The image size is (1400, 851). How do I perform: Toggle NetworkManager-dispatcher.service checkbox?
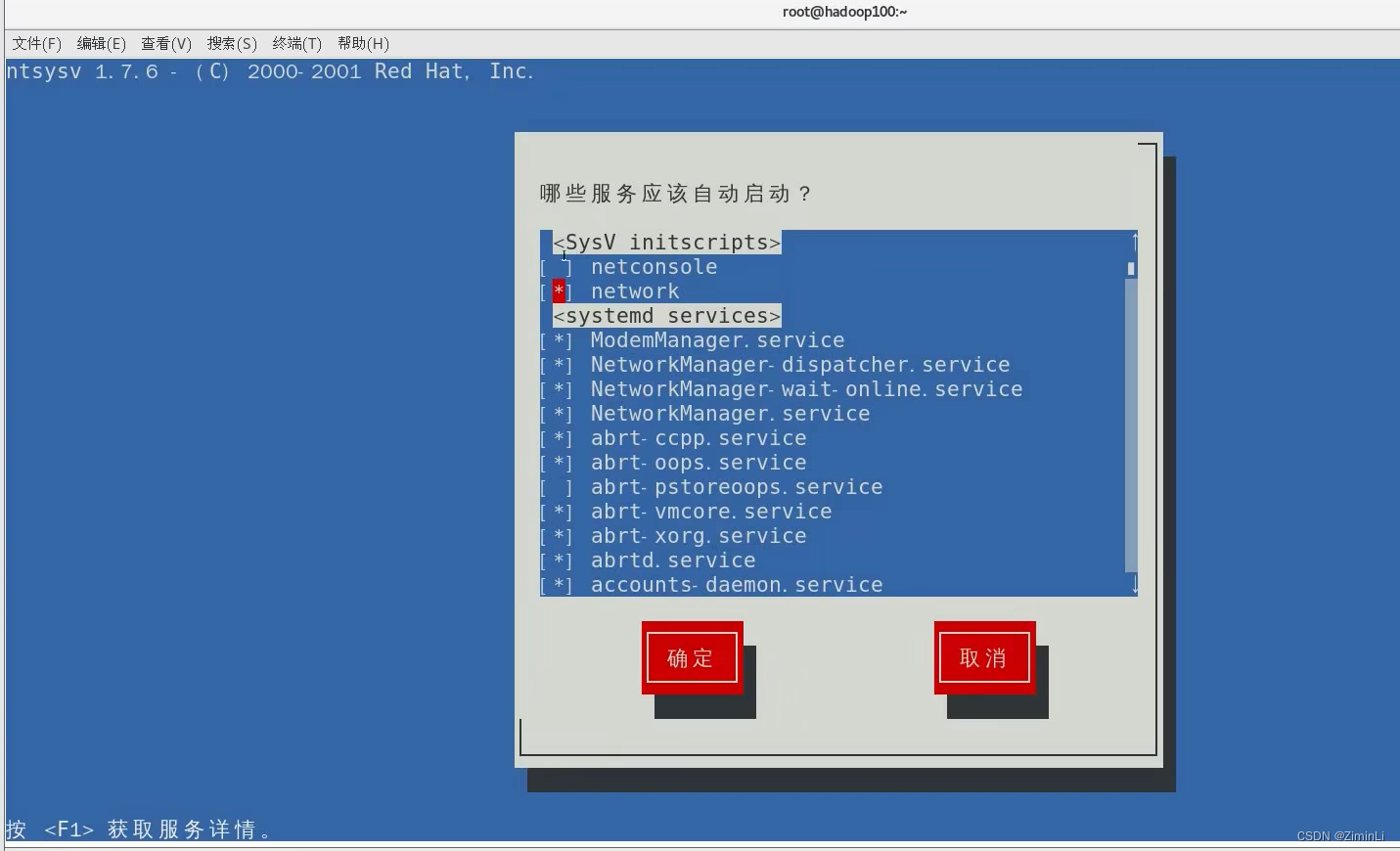tap(558, 365)
